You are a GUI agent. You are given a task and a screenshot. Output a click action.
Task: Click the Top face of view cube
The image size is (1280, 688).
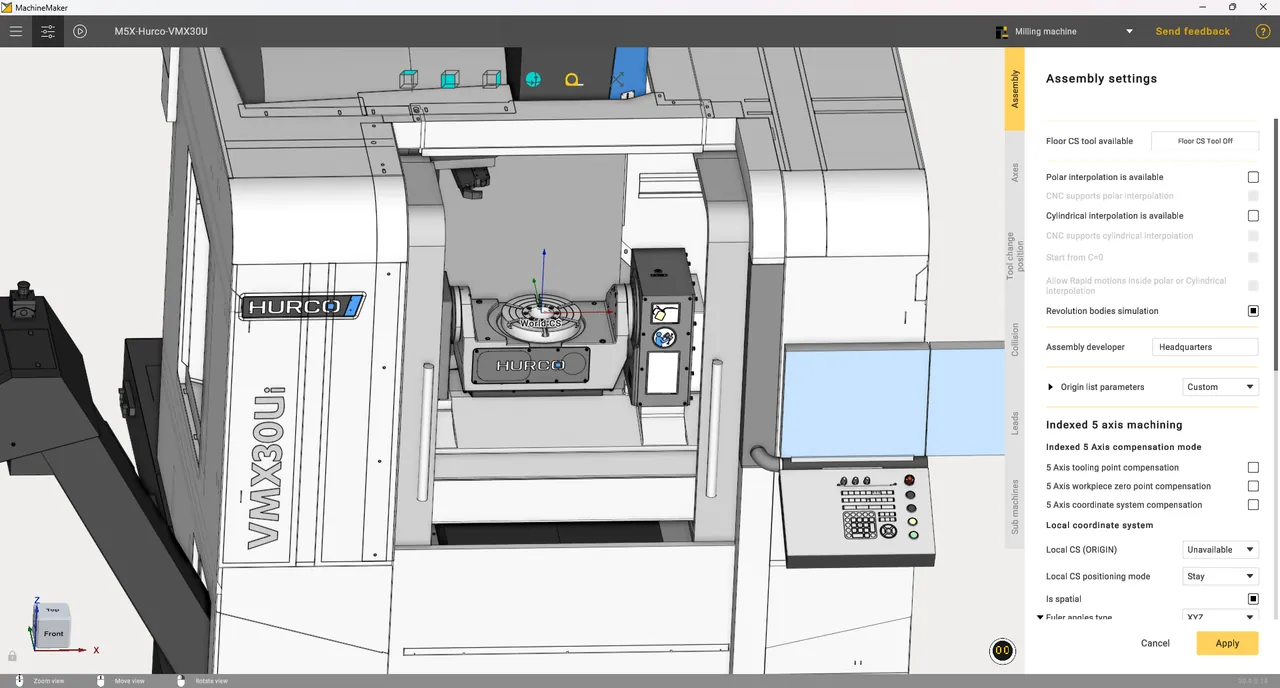coord(52,610)
